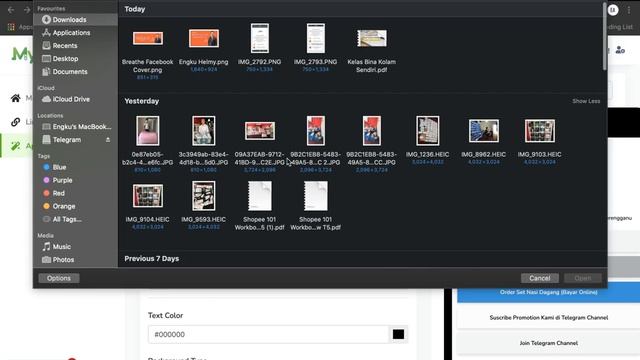Click the Options button
Image resolution: width=640 pixels, height=360 pixels.
(x=59, y=278)
